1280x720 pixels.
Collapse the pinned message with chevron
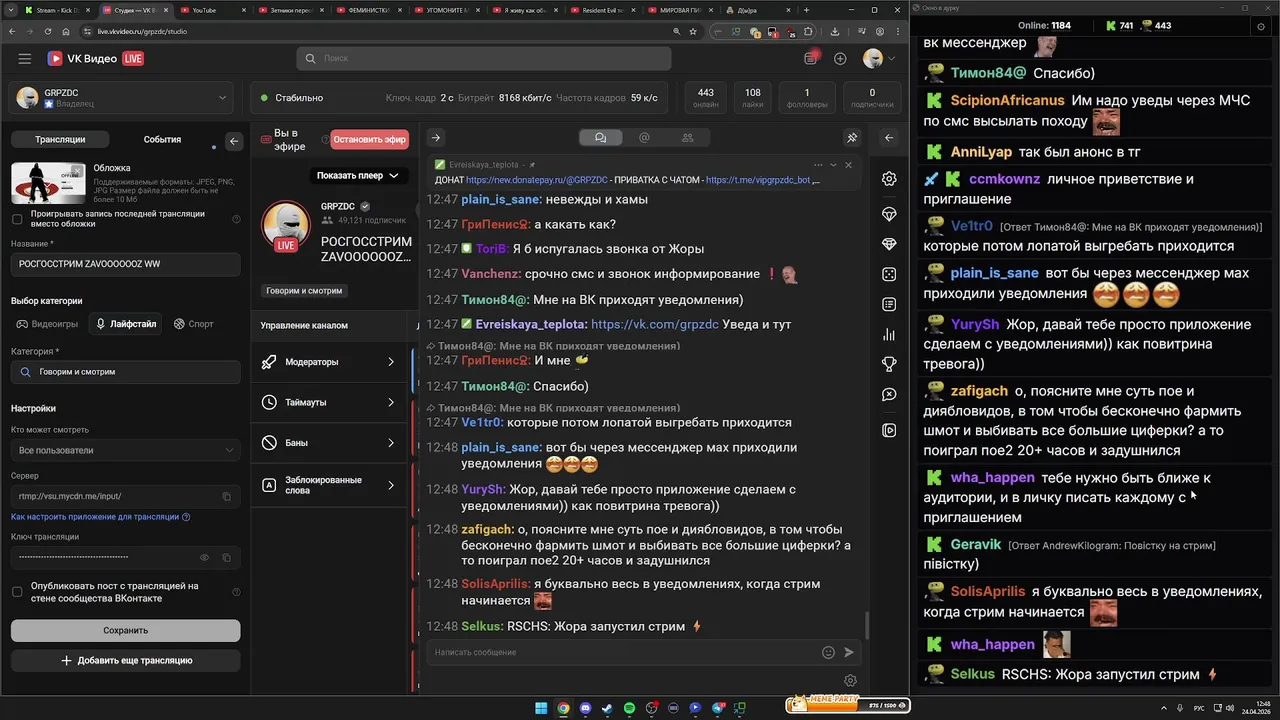point(832,165)
